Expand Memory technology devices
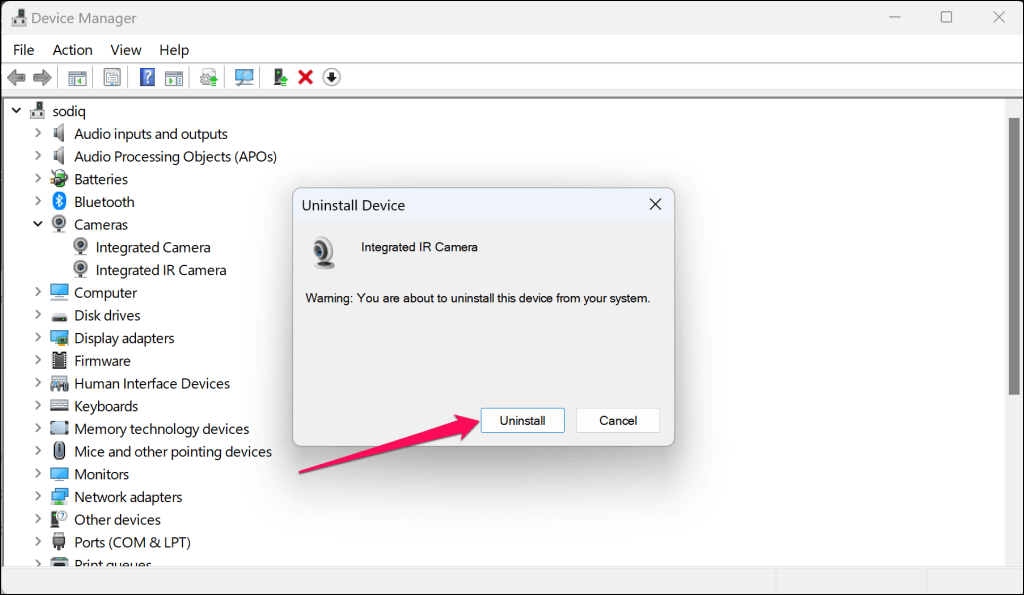This screenshot has height=595, width=1024. (38, 428)
